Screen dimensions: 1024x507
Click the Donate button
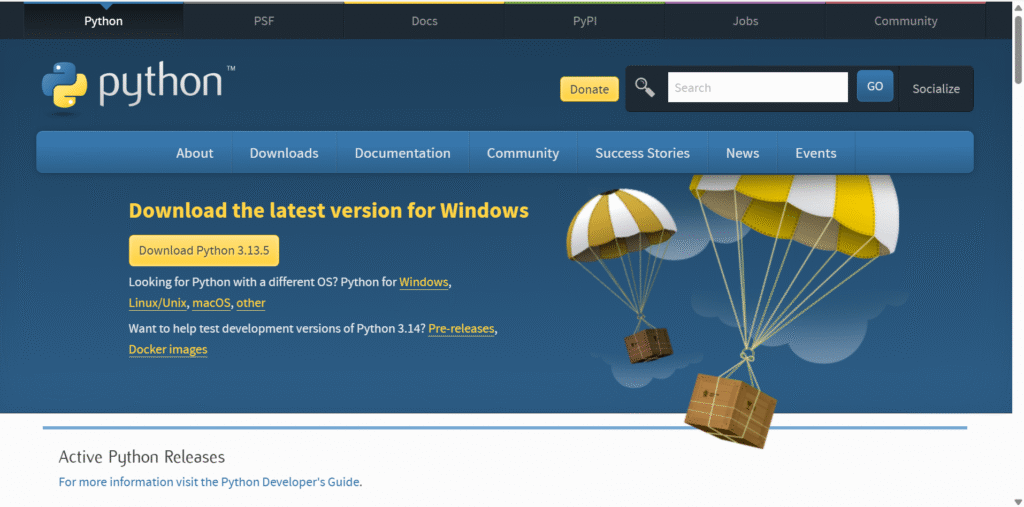(589, 90)
